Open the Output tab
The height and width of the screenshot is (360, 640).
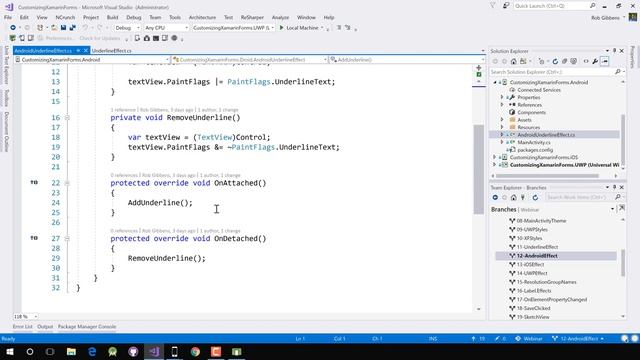(45, 327)
